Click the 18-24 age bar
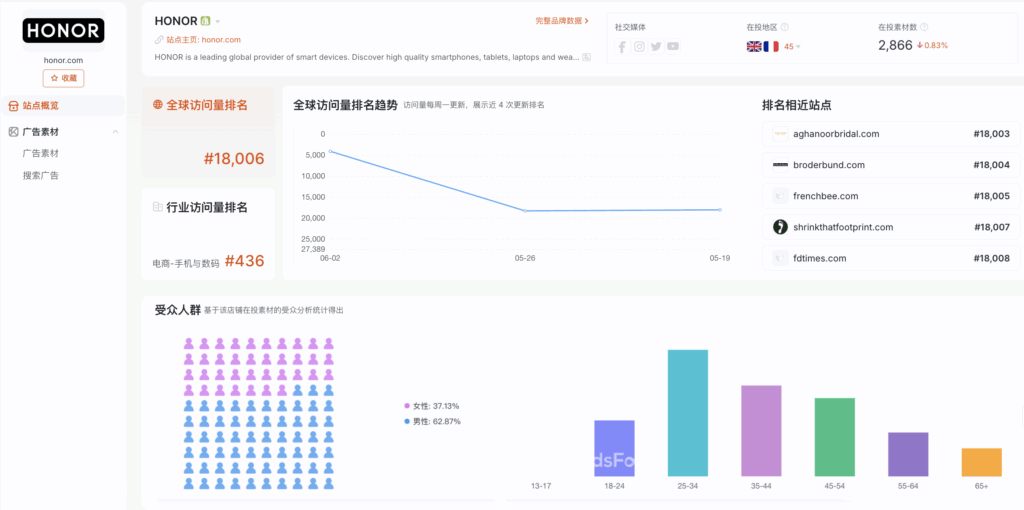This screenshot has height=510, width=1024. [614, 448]
